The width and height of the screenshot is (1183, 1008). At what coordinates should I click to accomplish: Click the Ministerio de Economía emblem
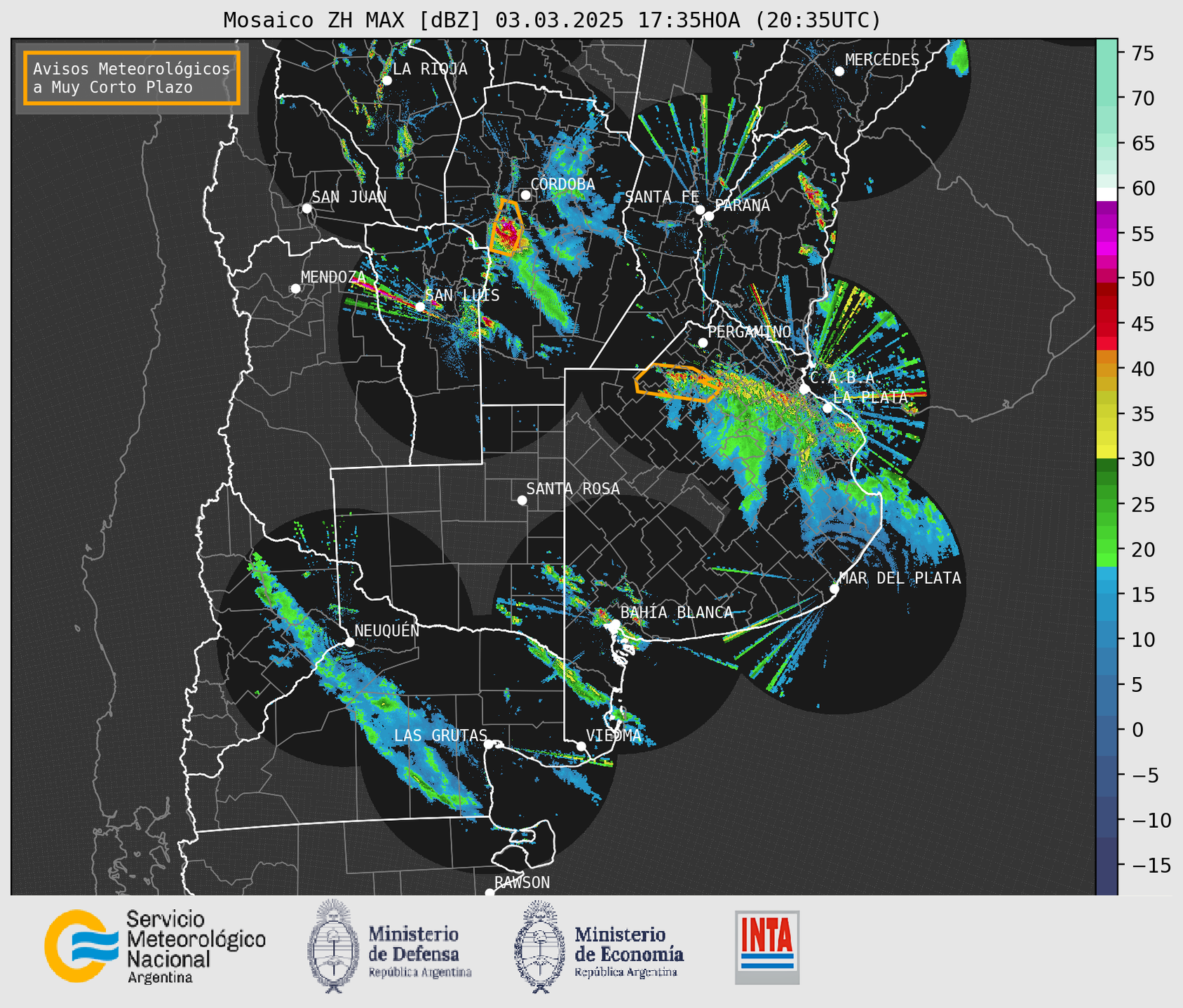[x=541, y=946]
